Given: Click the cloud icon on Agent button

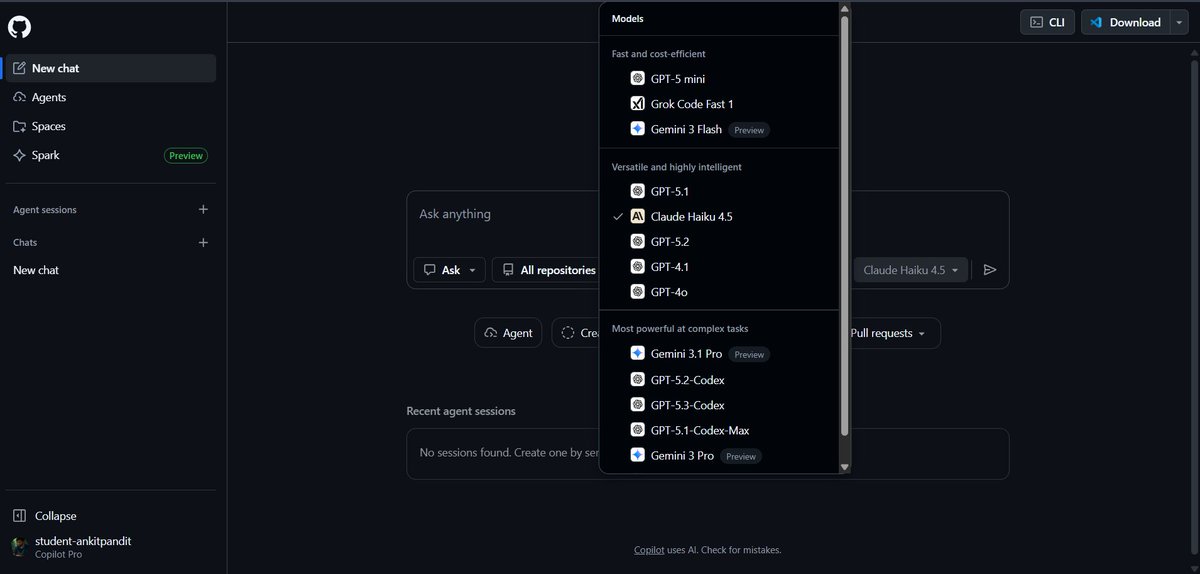Looking at the screenshot, I should click(490, 333).
